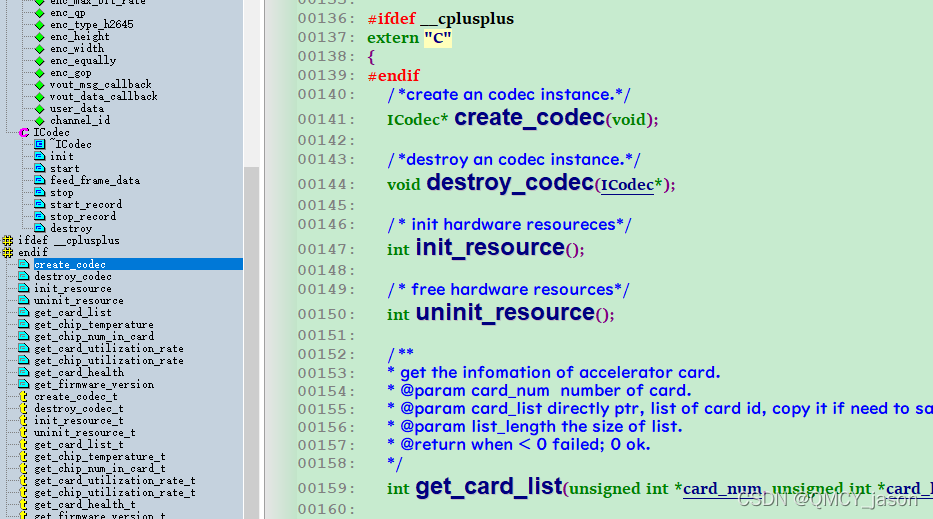Click the comment "create an codec instance."
Screen dimensions: 933x519
coord(511,95)
